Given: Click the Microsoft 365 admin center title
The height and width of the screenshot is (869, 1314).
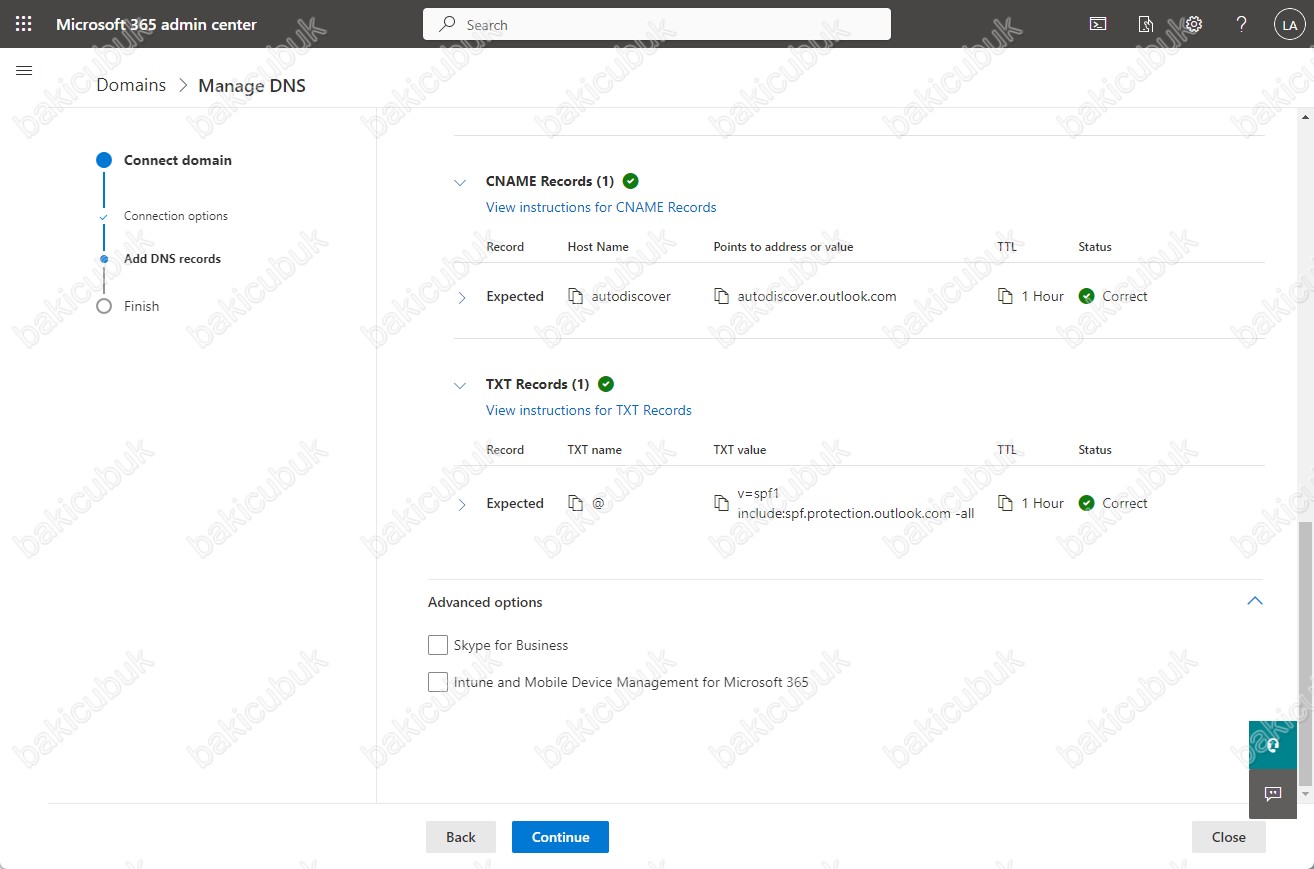Looking at the screenshot, I should [156, 24].
